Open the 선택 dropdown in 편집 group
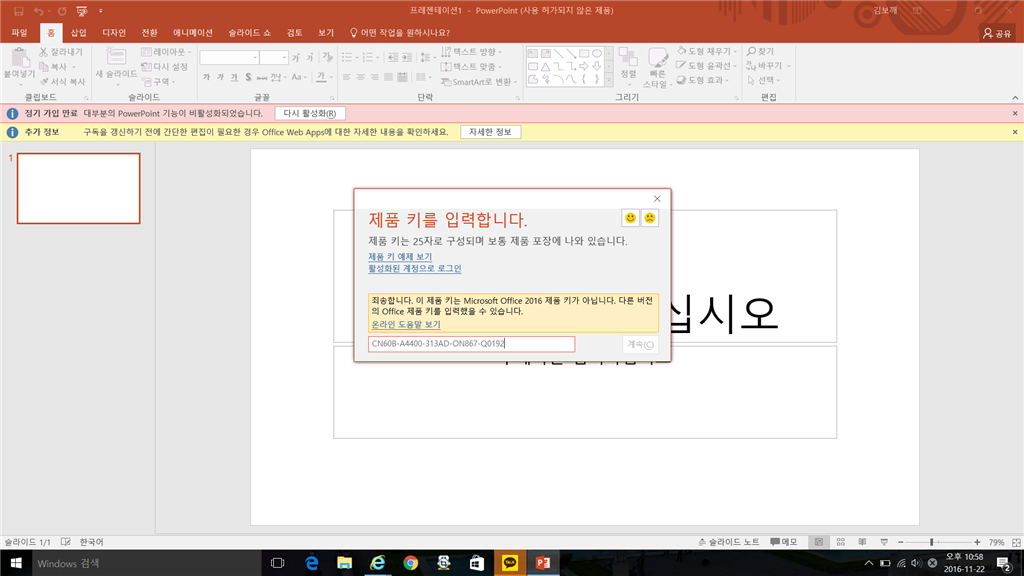The image size is (1024, 576). tap(763, 80)
